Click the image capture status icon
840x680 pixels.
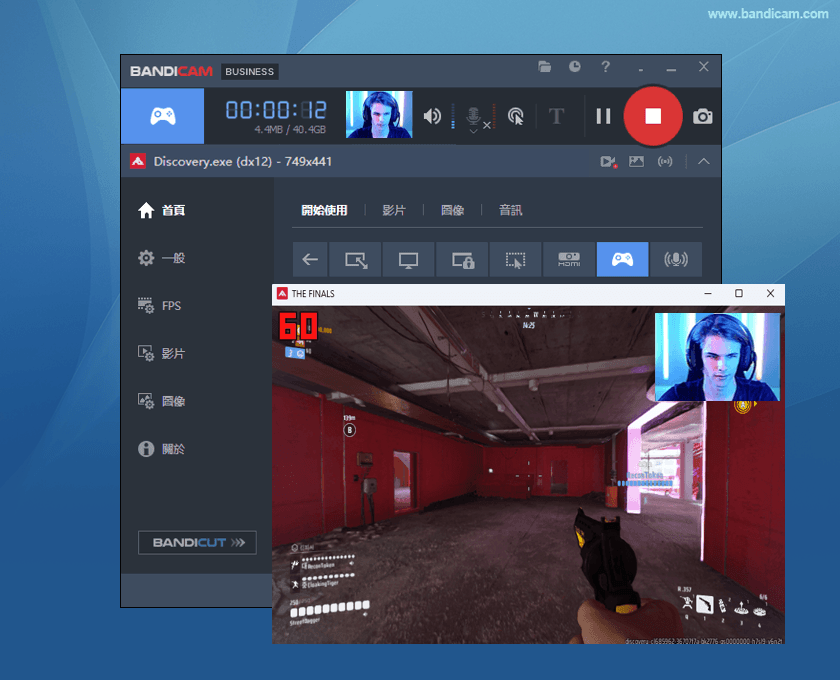coord(636,161)
